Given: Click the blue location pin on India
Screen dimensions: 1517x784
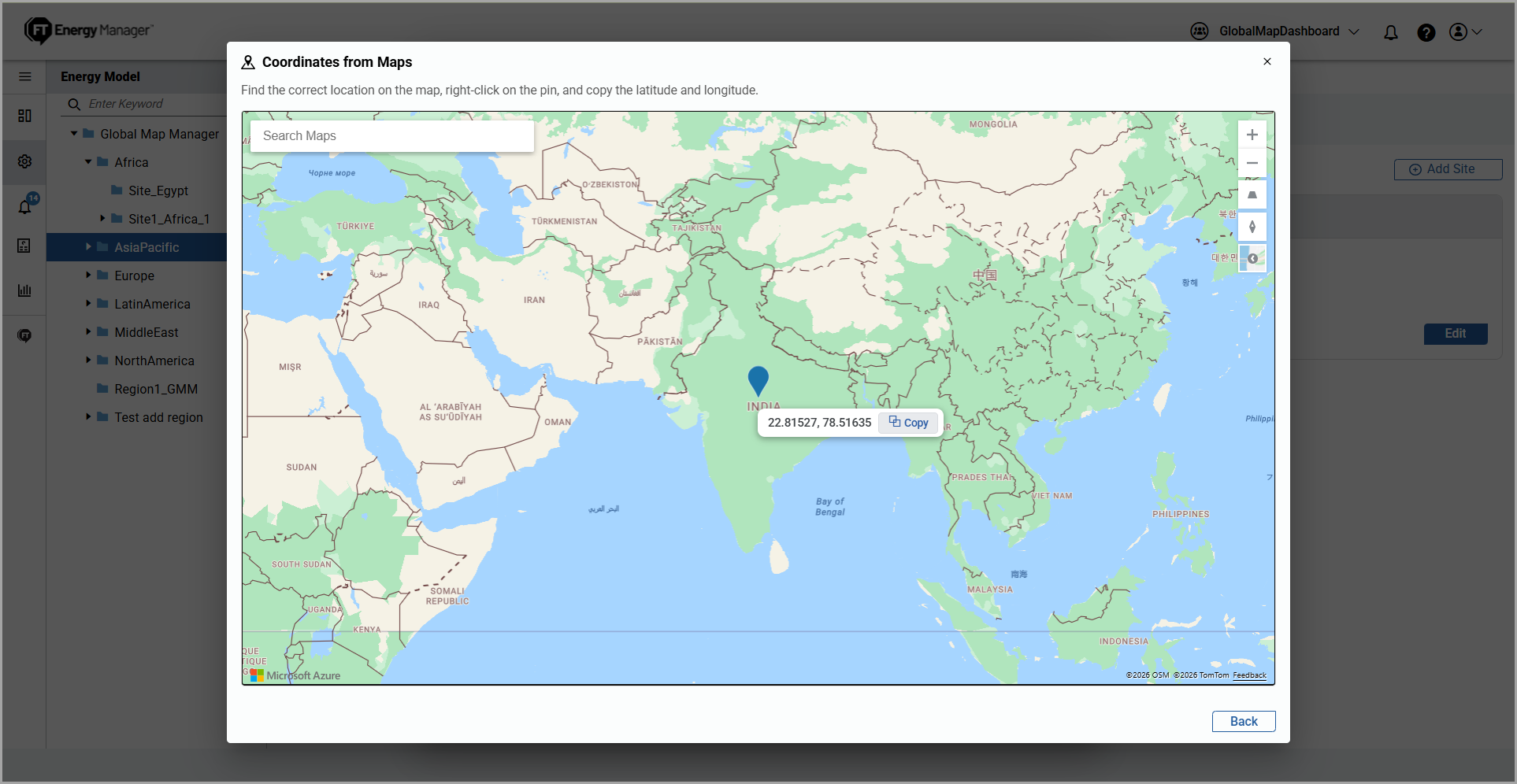Looking at the screenshot, I should coord(758,381).
